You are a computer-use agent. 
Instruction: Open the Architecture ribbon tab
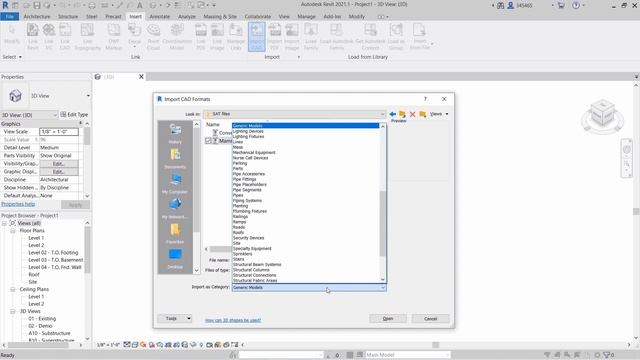click(x=37, y=16)
